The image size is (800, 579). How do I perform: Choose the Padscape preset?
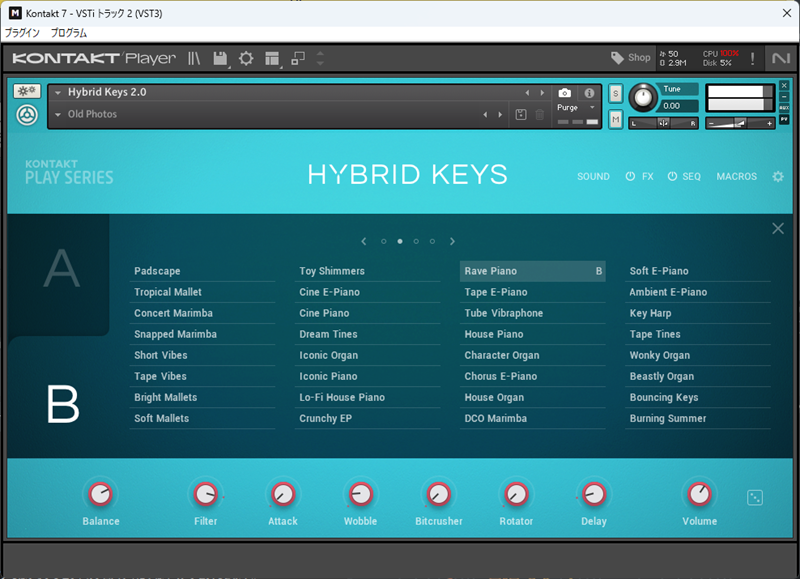[x=202, y=271]
